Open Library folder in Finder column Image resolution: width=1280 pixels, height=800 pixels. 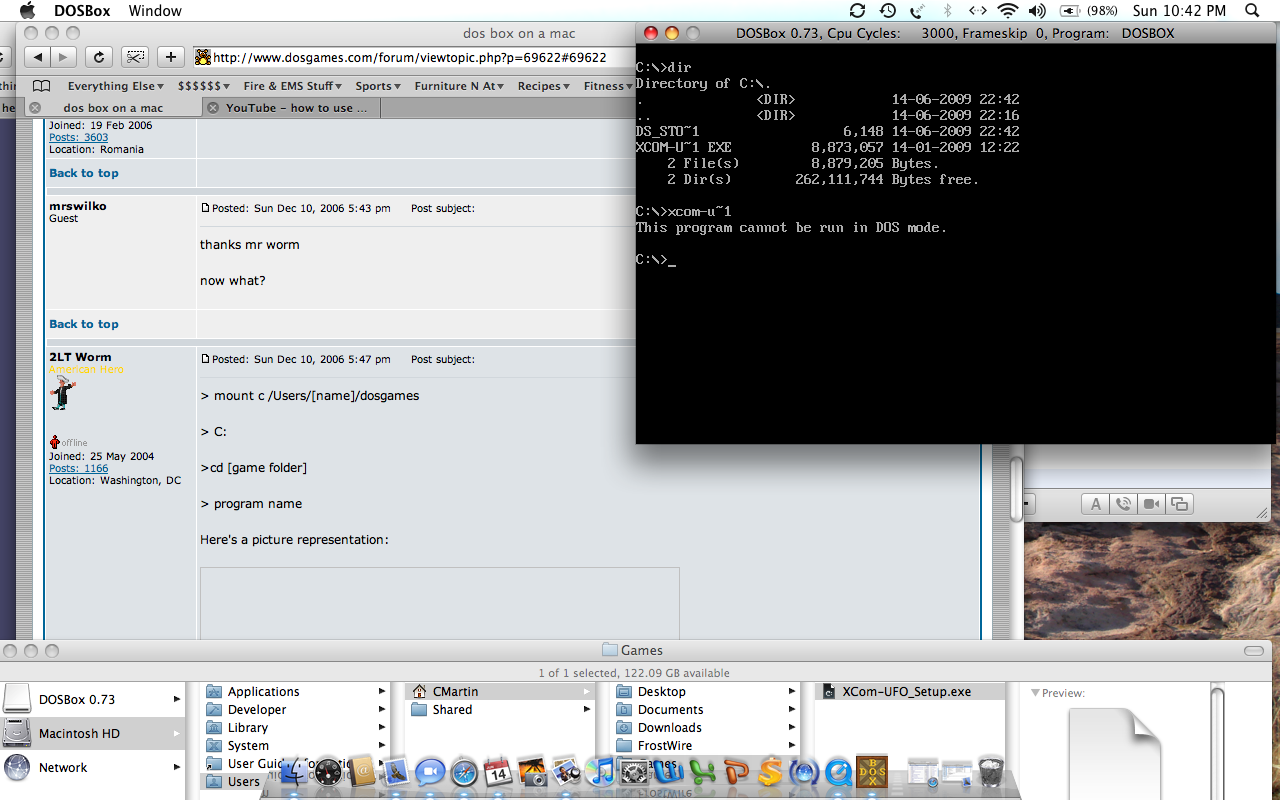pyautogui.click(x=296, y=727)
